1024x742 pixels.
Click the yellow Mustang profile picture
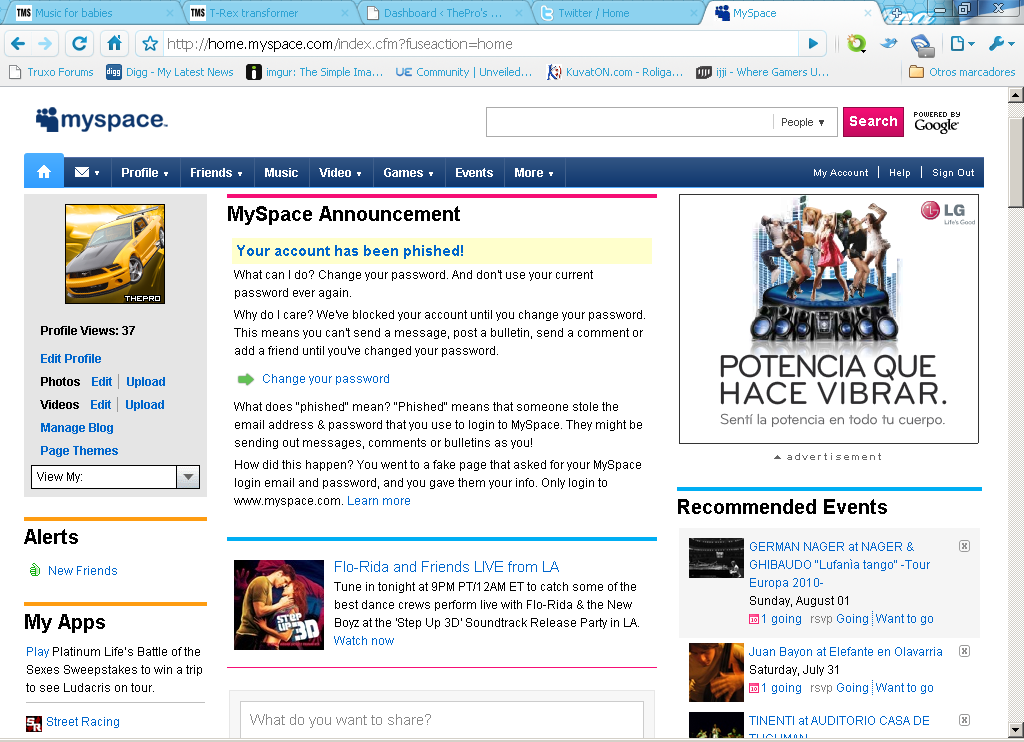click(x=115, y=254)
